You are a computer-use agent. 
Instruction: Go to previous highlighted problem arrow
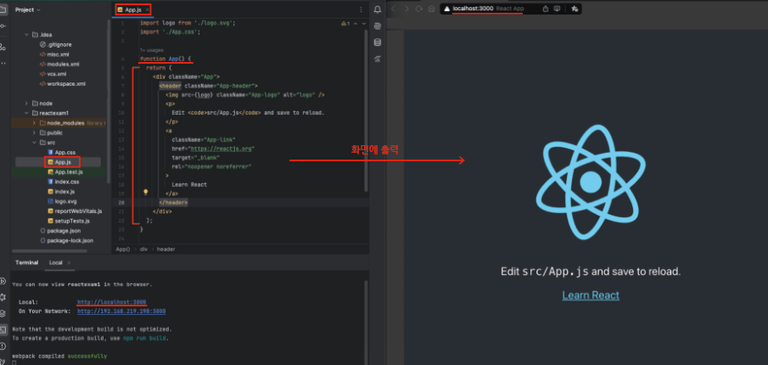point(356,23)
